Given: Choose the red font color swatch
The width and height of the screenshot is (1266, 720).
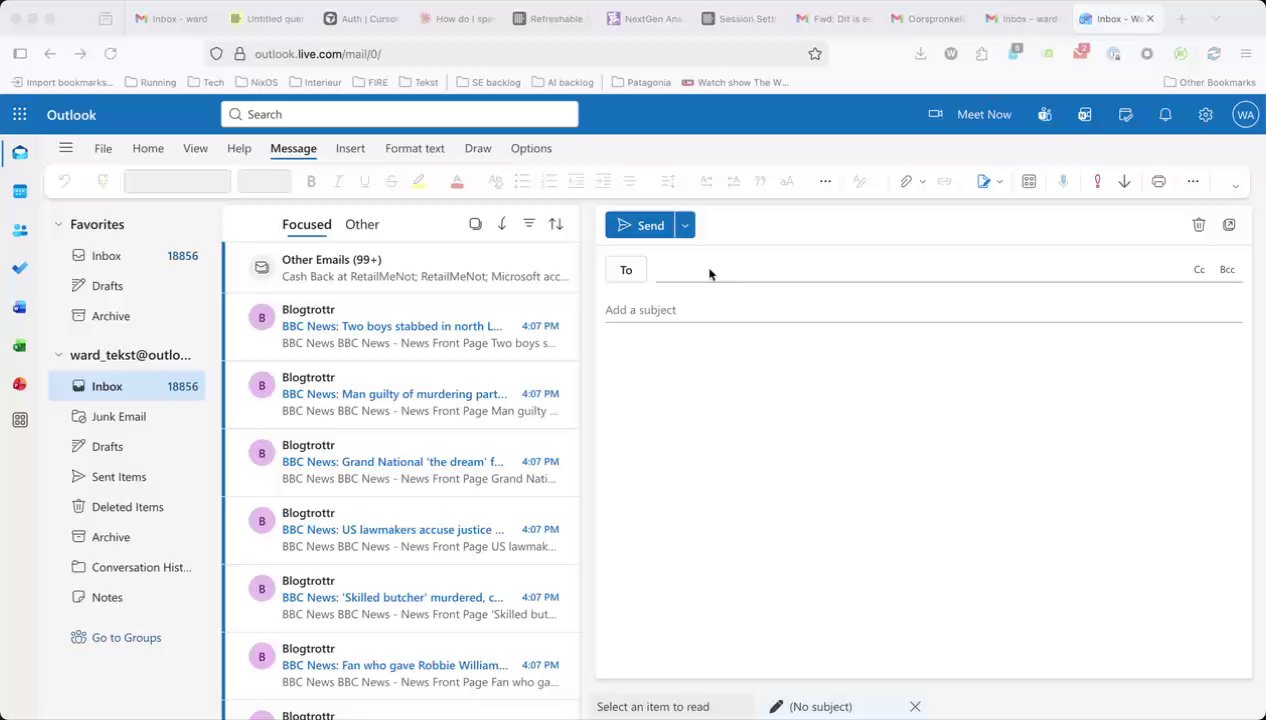Looking at the screenshot, I should 457,181.
